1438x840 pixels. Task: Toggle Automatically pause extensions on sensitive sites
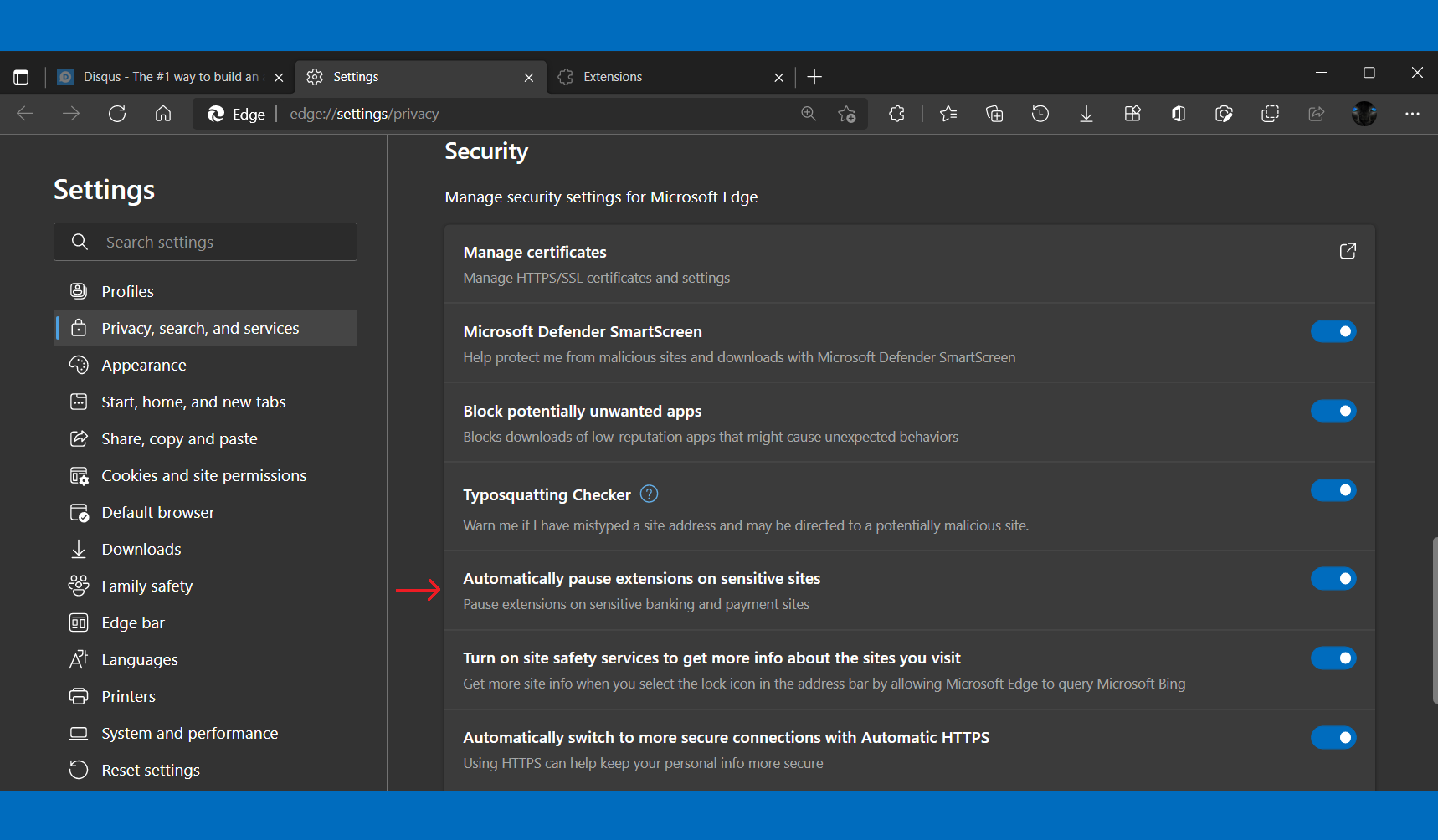click(1333, 578)
